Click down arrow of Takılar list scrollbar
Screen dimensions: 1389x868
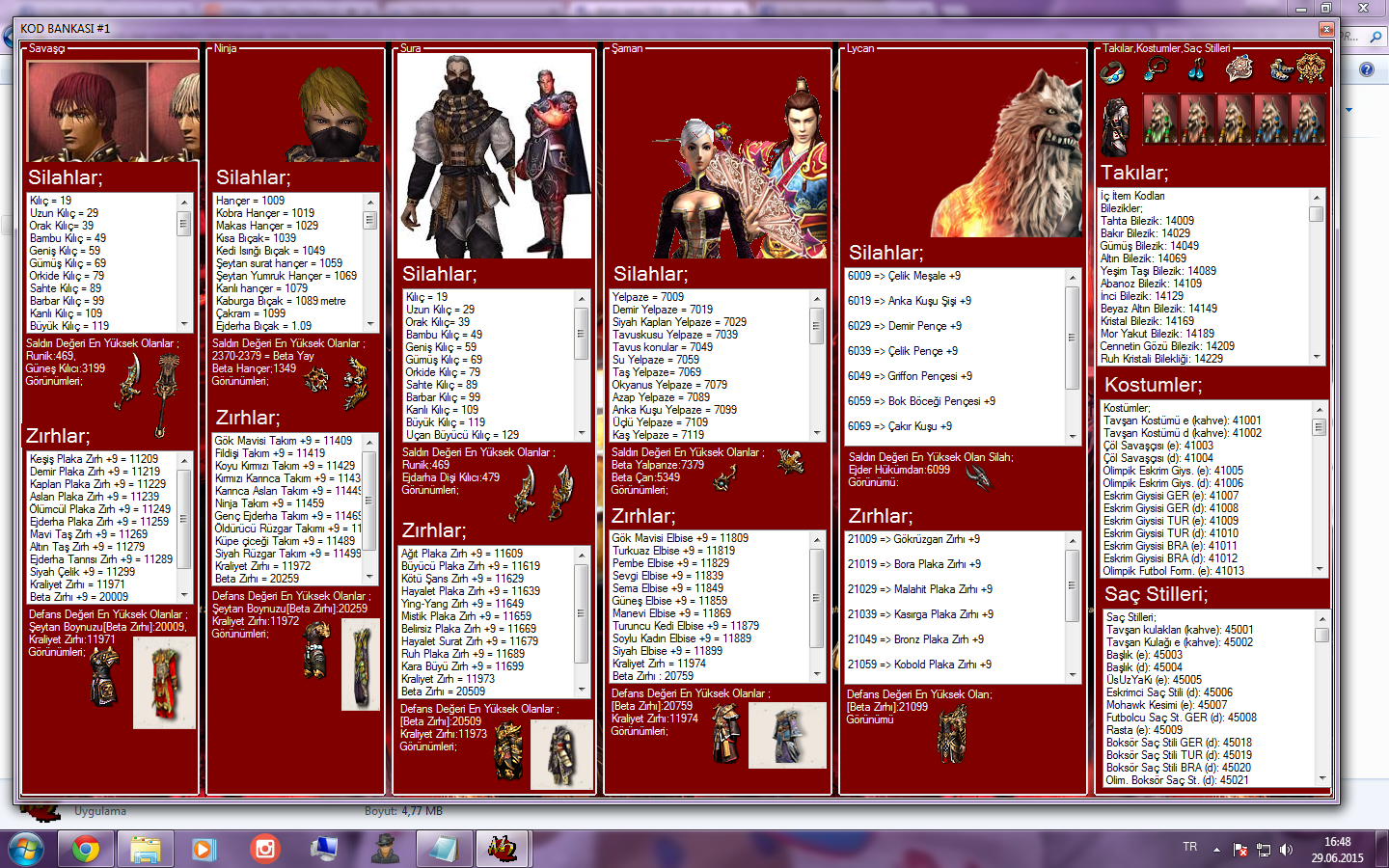click(x=1316, y=357)
